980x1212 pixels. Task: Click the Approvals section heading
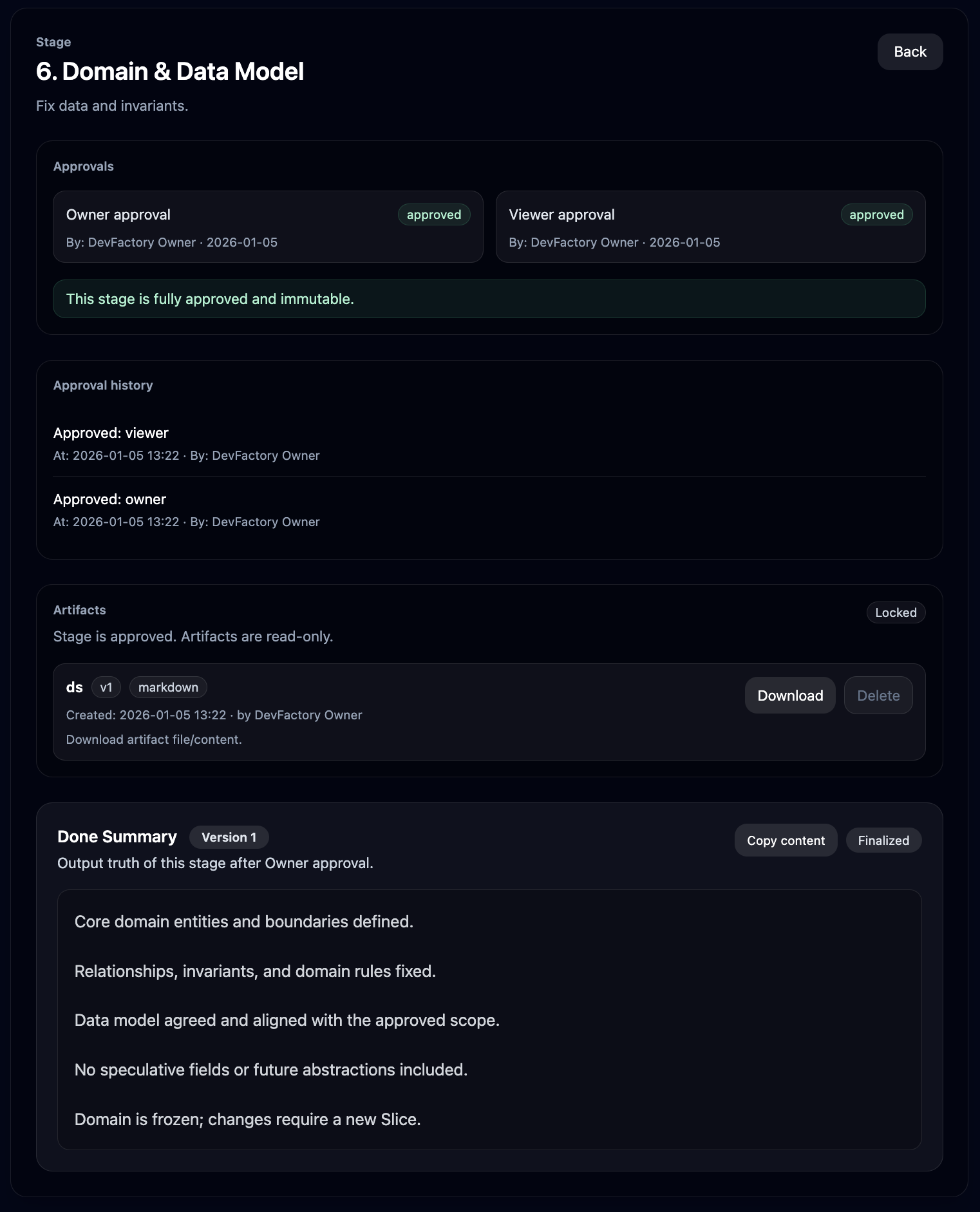pos(84,166)
